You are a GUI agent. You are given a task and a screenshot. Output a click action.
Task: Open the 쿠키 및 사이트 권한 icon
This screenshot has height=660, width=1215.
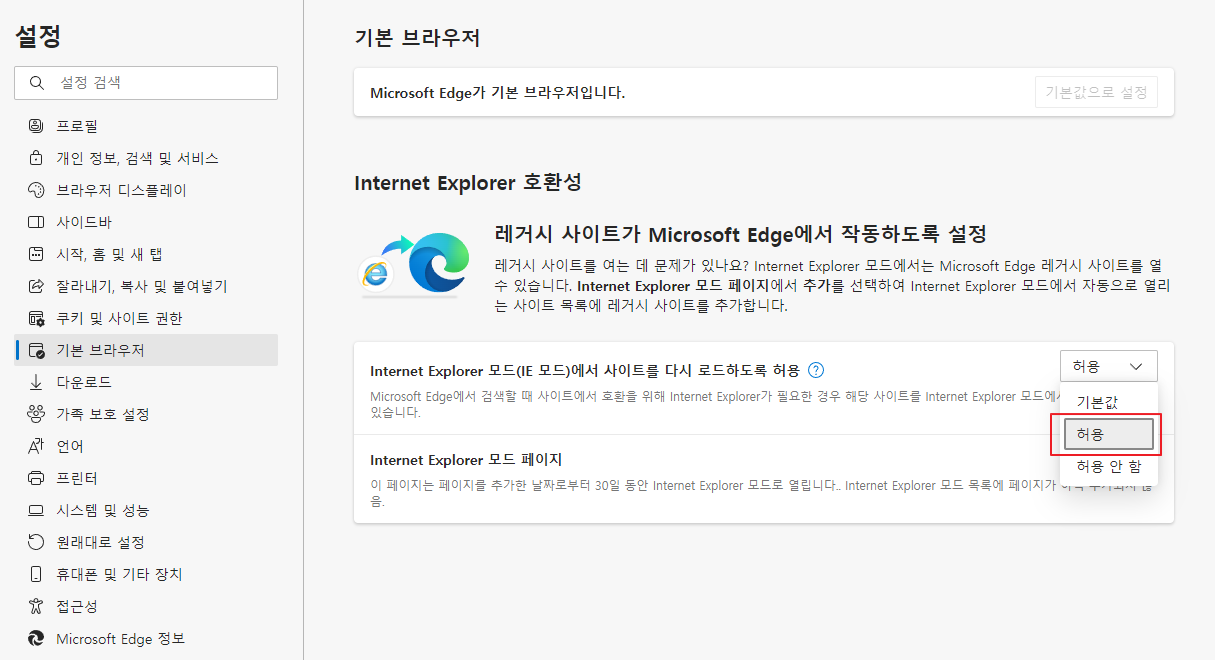point(36,318)
